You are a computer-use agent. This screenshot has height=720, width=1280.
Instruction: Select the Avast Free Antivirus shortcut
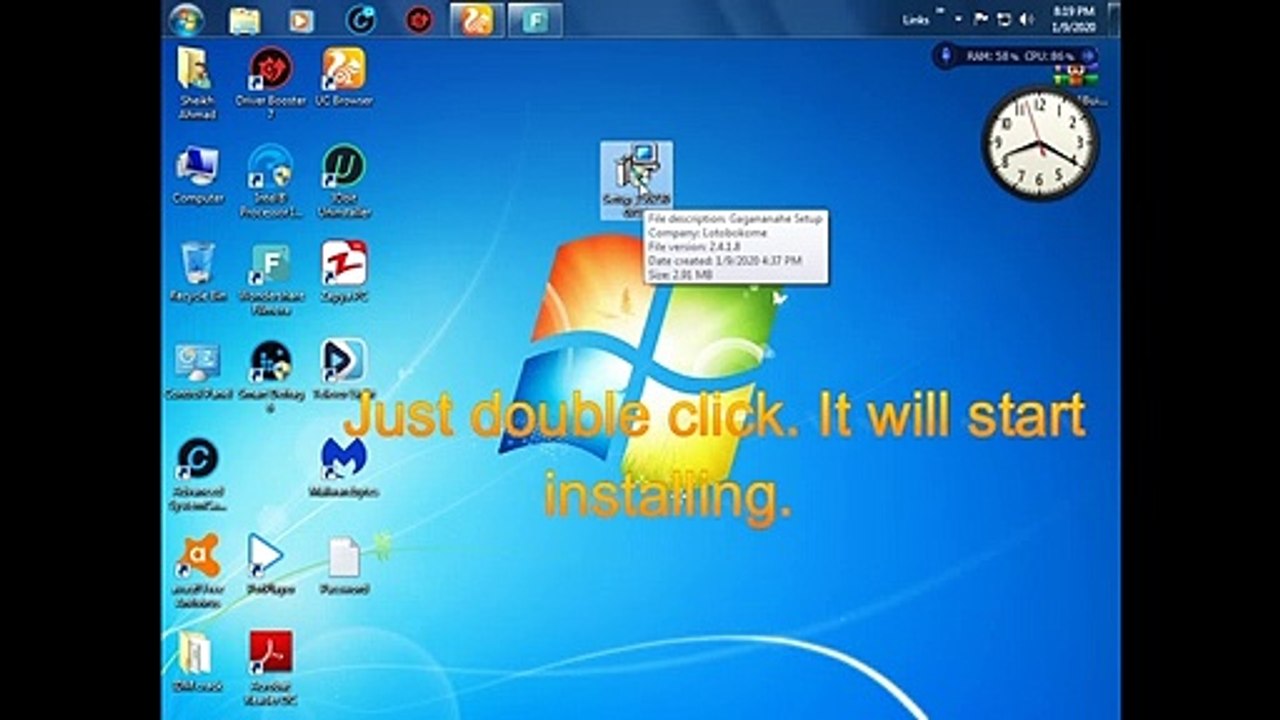(x=197, y=571)
